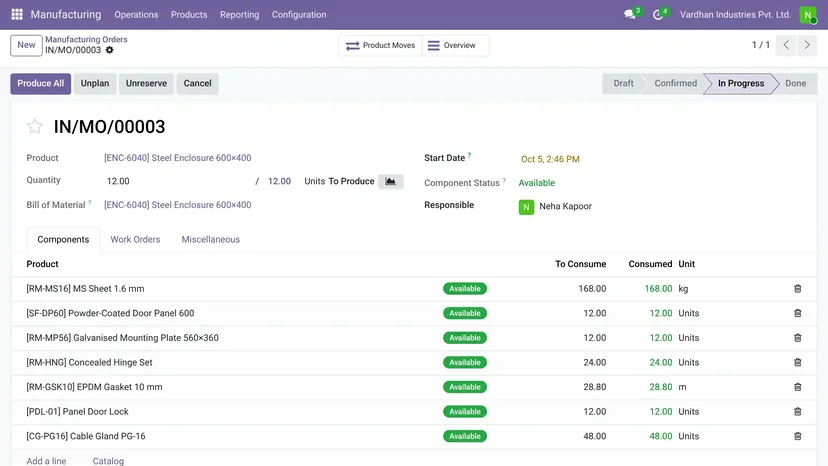This screenshot has height=466, width=828.
Task: Click the Panel Door Lock product name
Action: tap(77, 412)
